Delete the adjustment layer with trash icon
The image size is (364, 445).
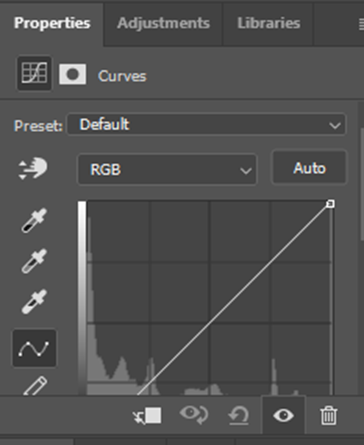(x=328, y=415)
